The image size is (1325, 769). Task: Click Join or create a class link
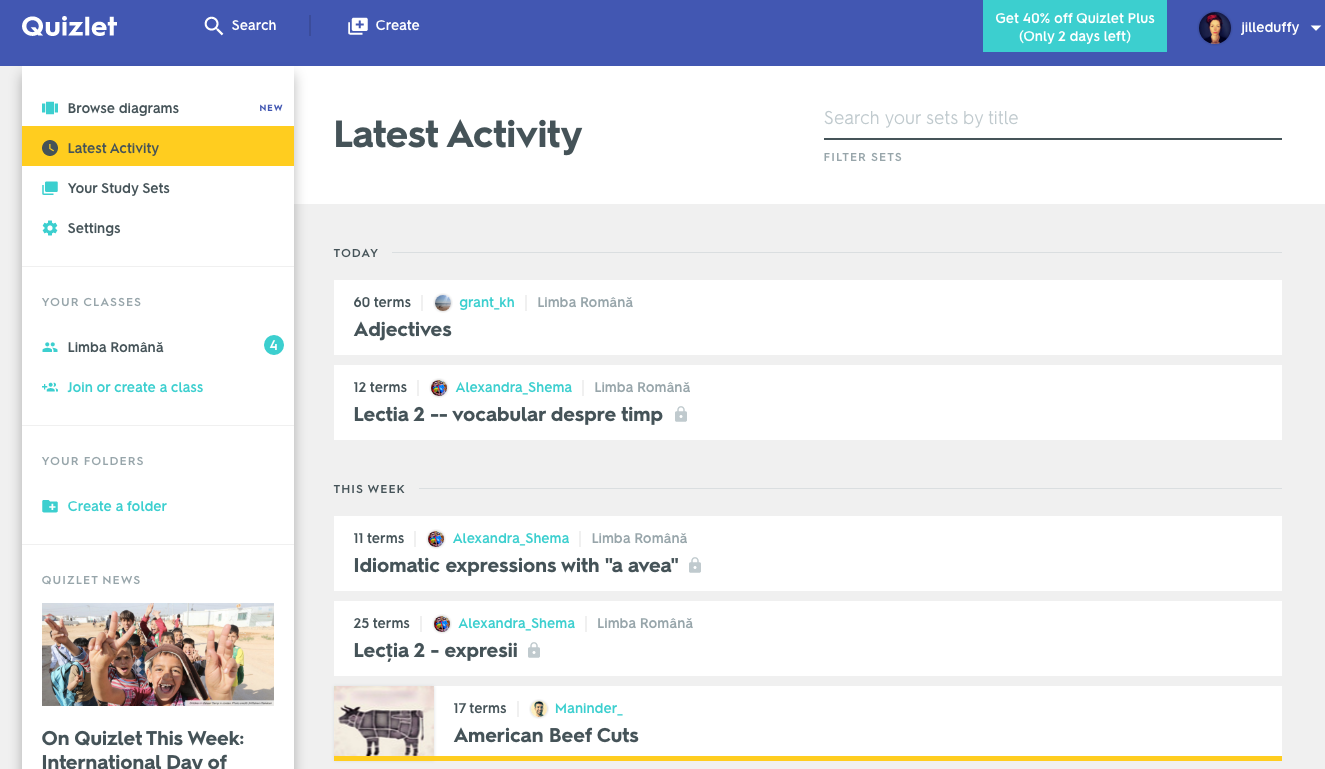pos(135,387)
